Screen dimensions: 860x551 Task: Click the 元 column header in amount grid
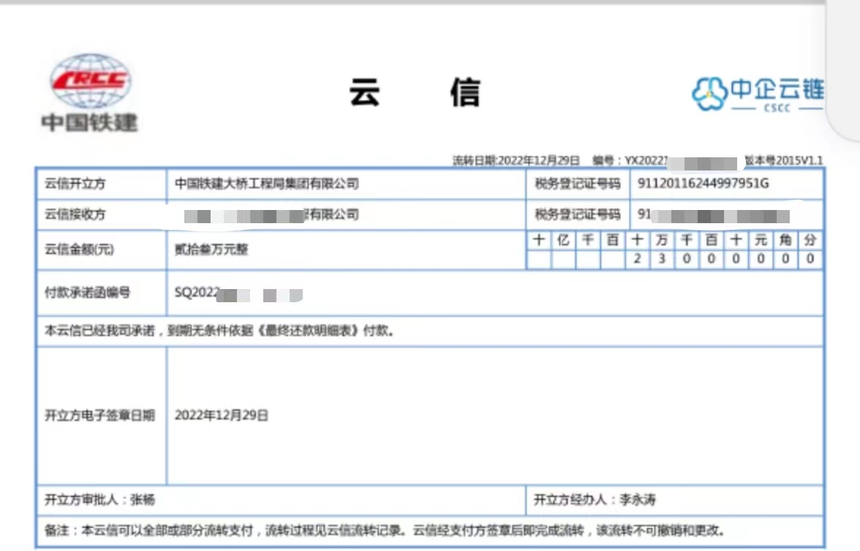pyautogui.click(x=761, y=240)
